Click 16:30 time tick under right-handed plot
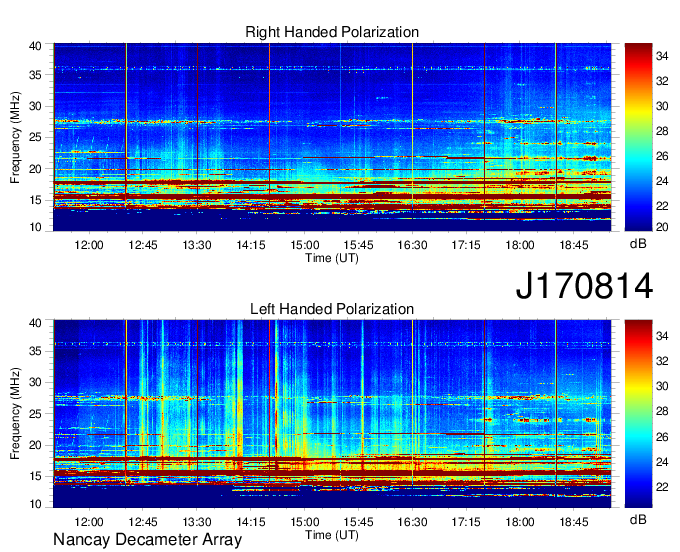680x552 pixels. [412, 245]
